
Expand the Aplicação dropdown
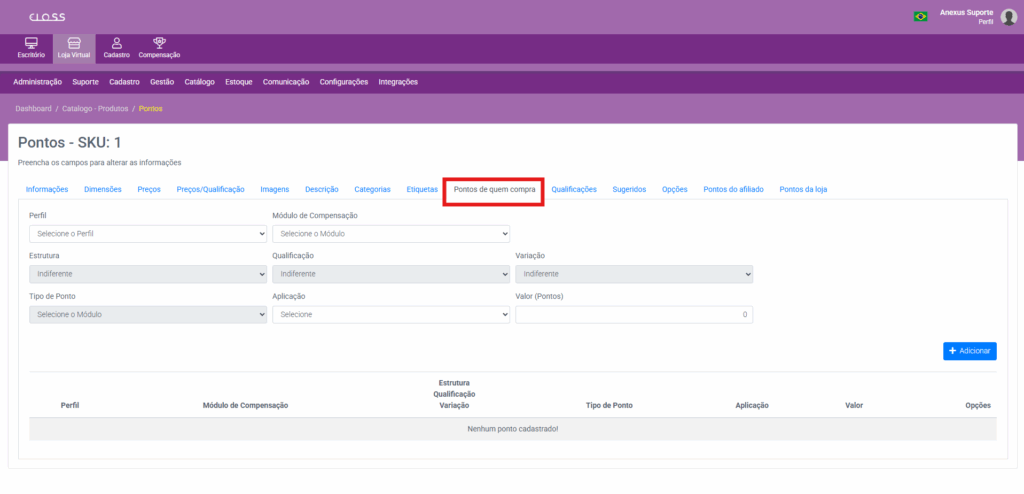click(391, 314)
